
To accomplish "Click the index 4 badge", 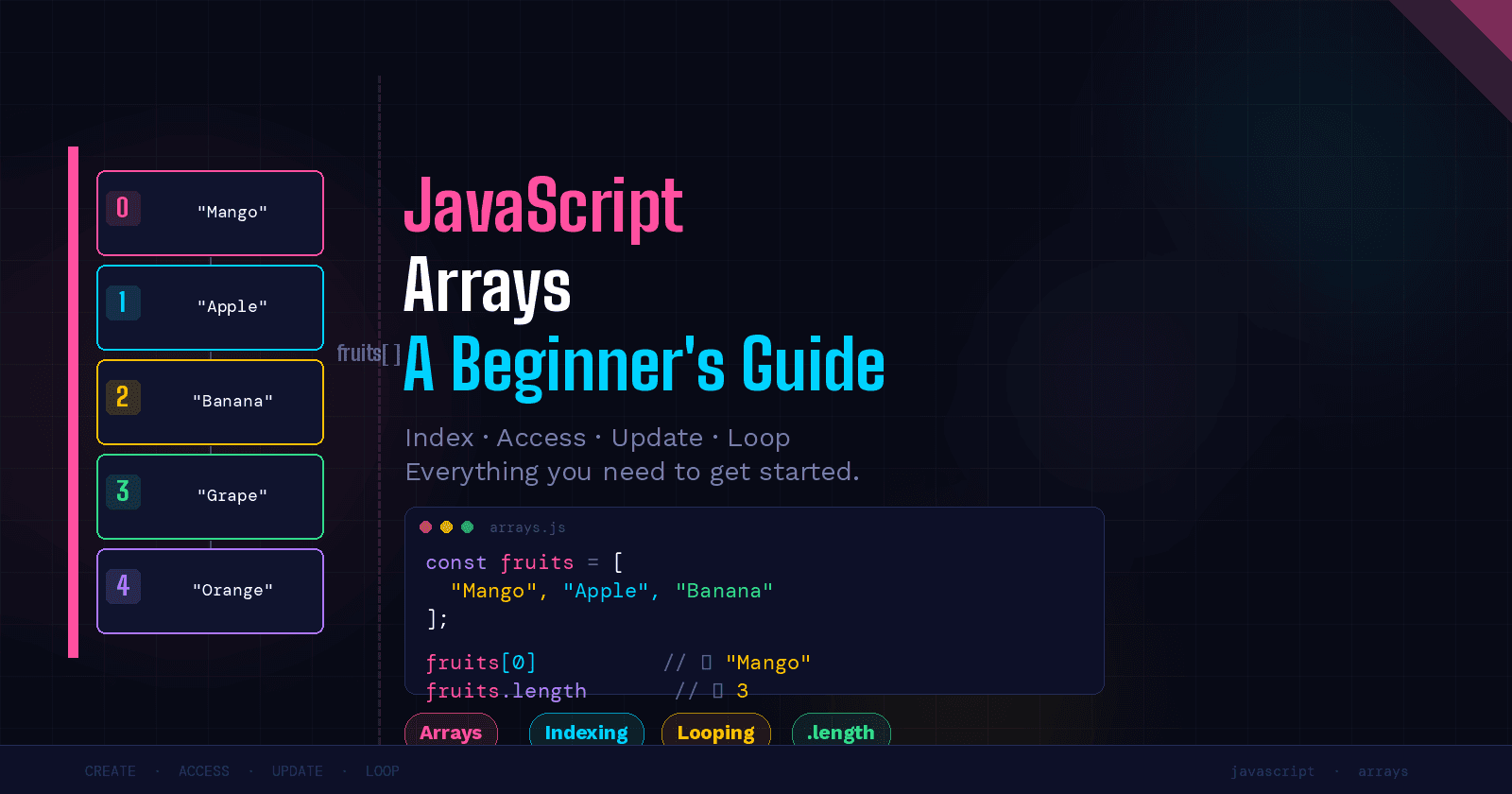I will pyautogui.click(x=123, y=586).
